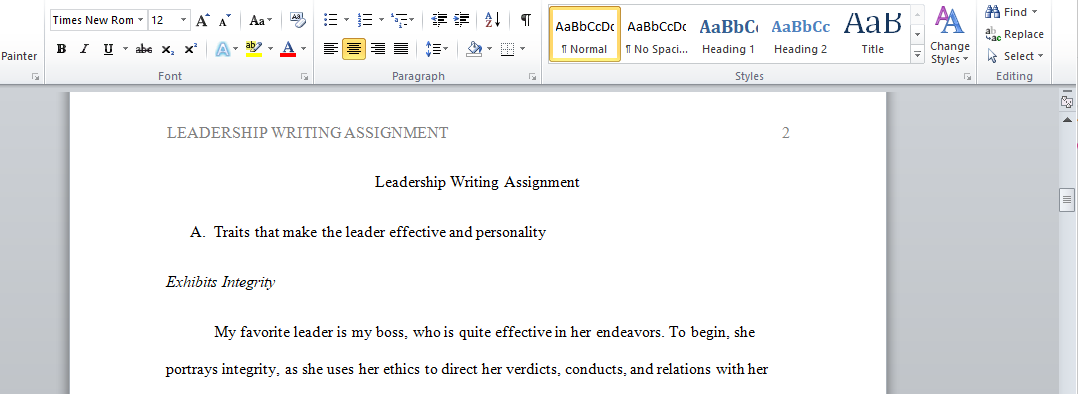Viewport: 1078px width, 394px height.
Task: Select the No Spacing style
Action: point(656,34)
